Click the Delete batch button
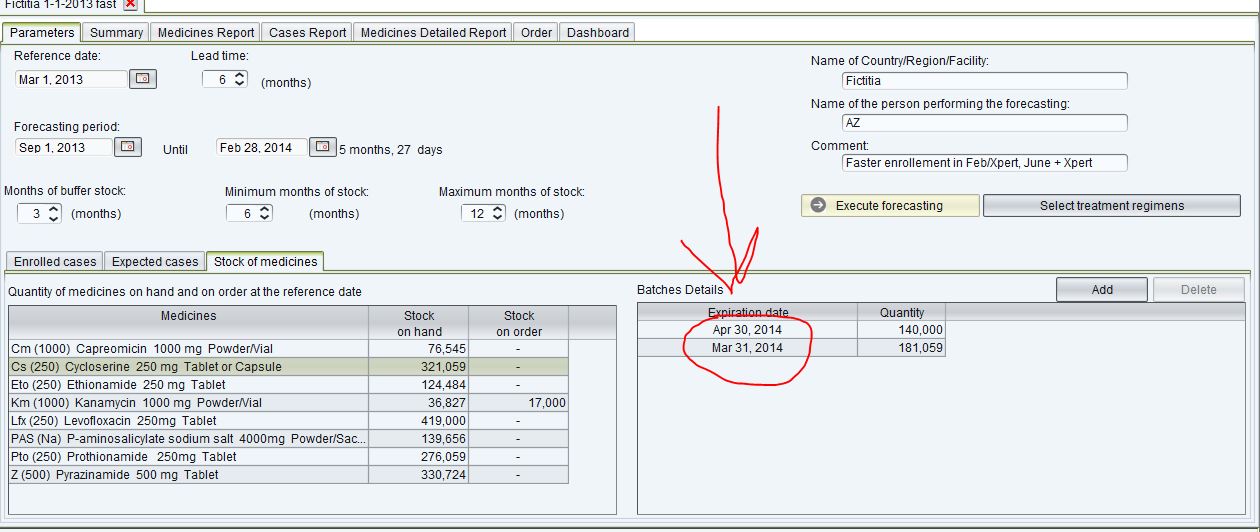 (1198, 289)
